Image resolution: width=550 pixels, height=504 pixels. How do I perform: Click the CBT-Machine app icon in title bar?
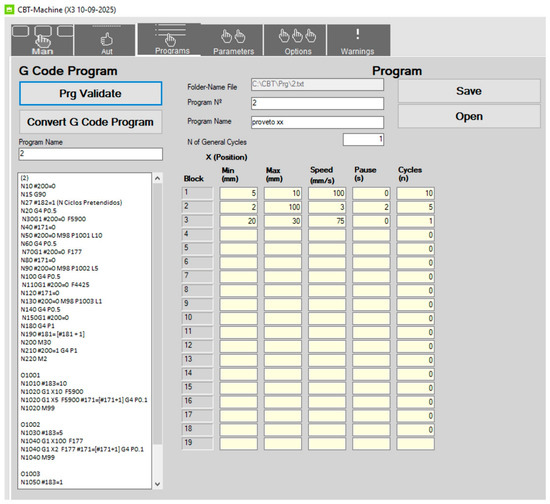pos(9,9)
